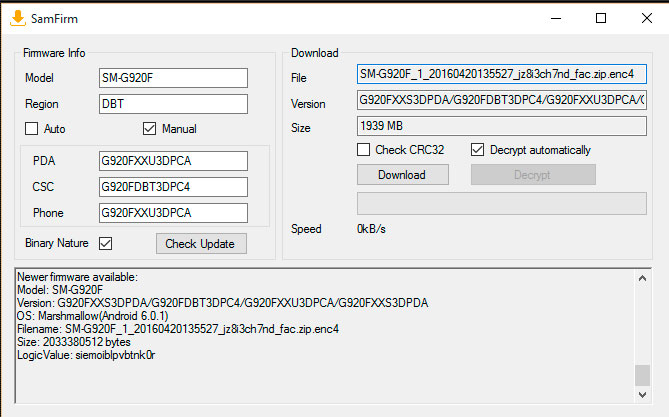
Task: Enable Check CRC32 option
Action: point(365,150)
